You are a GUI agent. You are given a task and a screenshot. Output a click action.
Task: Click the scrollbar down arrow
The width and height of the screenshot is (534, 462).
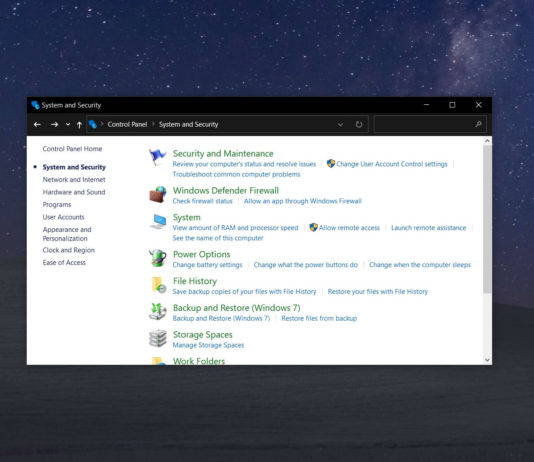pos(487,360)
